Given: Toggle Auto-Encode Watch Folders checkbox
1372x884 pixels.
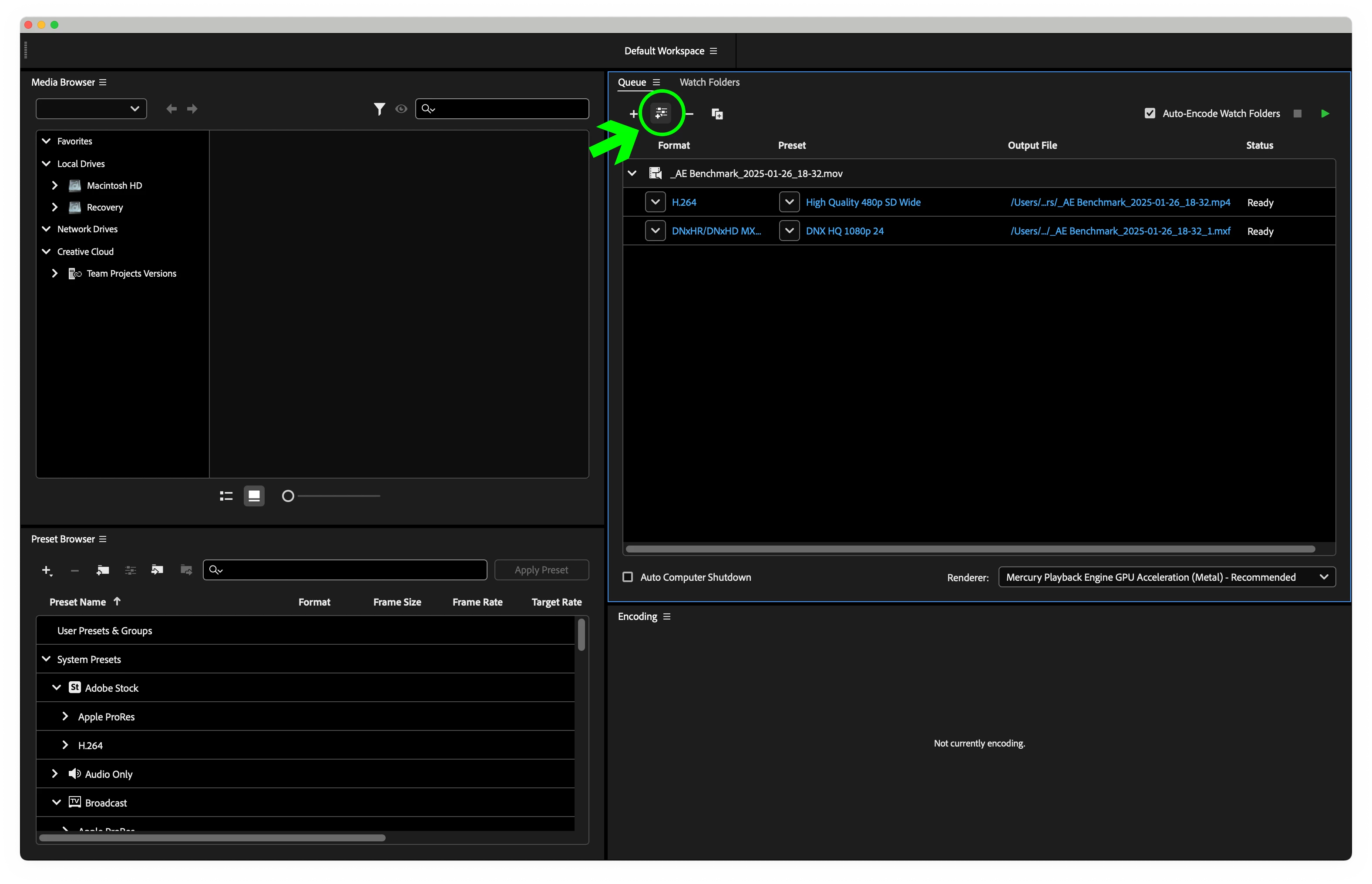Looking at the screenshot, I should pyautogui.click(x=1149, y=114).
